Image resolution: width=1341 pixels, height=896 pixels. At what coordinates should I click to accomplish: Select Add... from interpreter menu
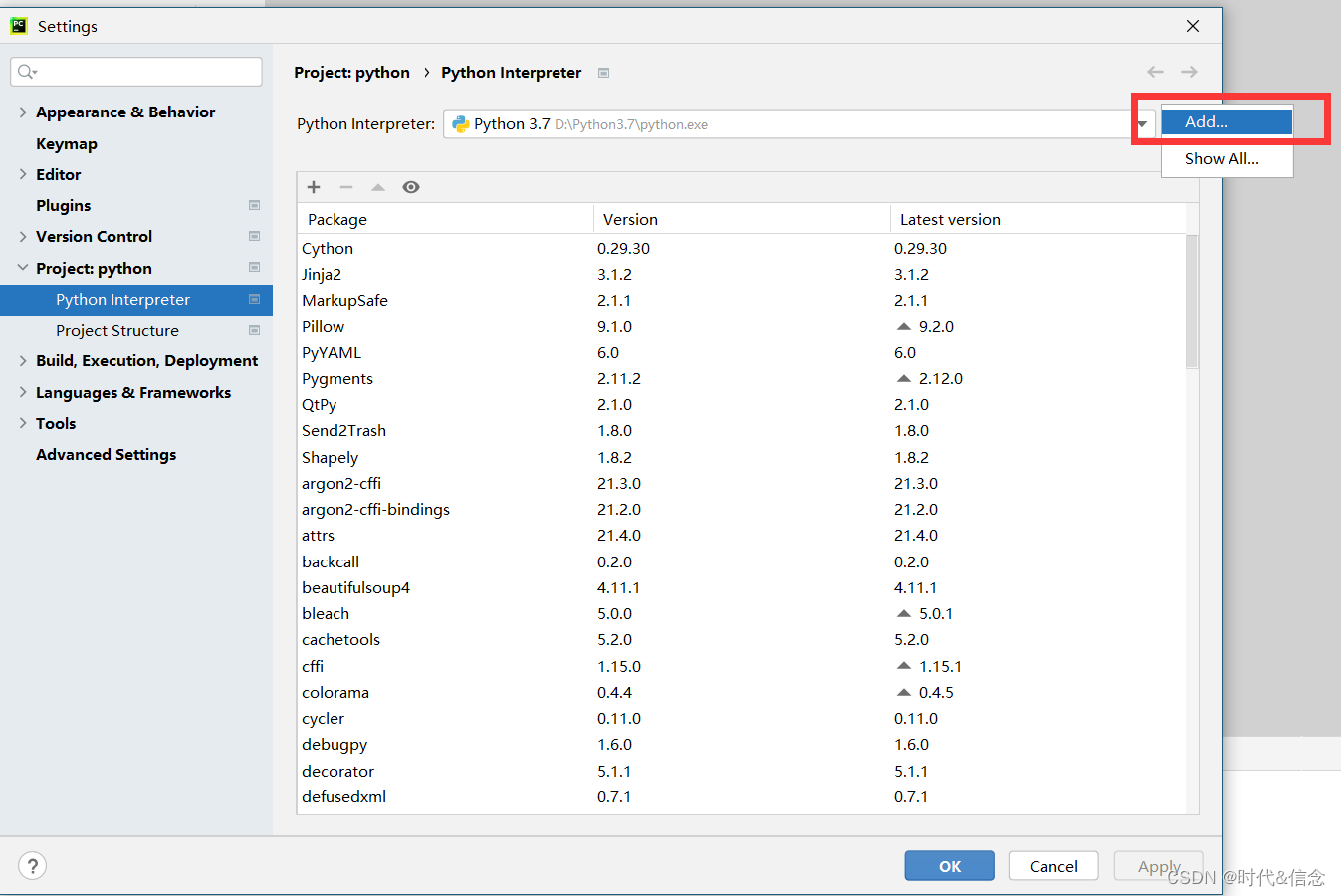[1227, 121]
